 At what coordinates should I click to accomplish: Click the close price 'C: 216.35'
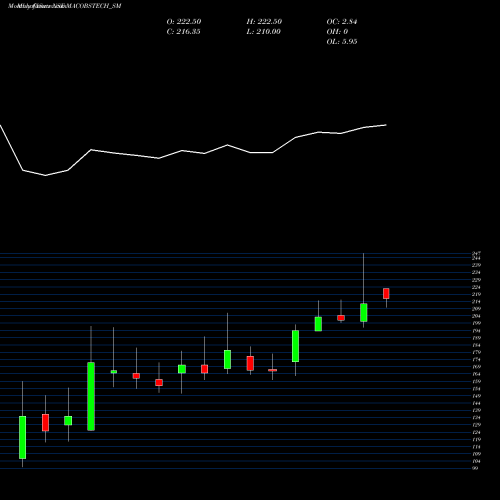pos(183,32)
